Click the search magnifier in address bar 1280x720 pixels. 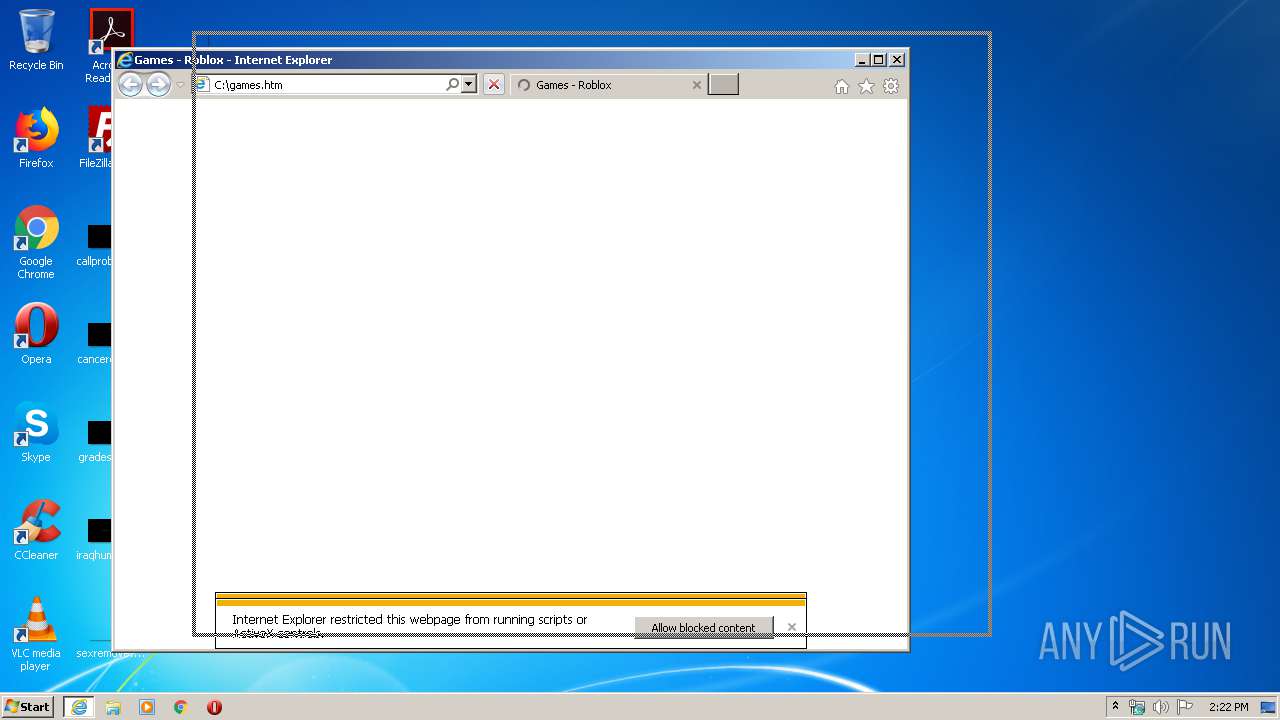(x=452, y=85)
